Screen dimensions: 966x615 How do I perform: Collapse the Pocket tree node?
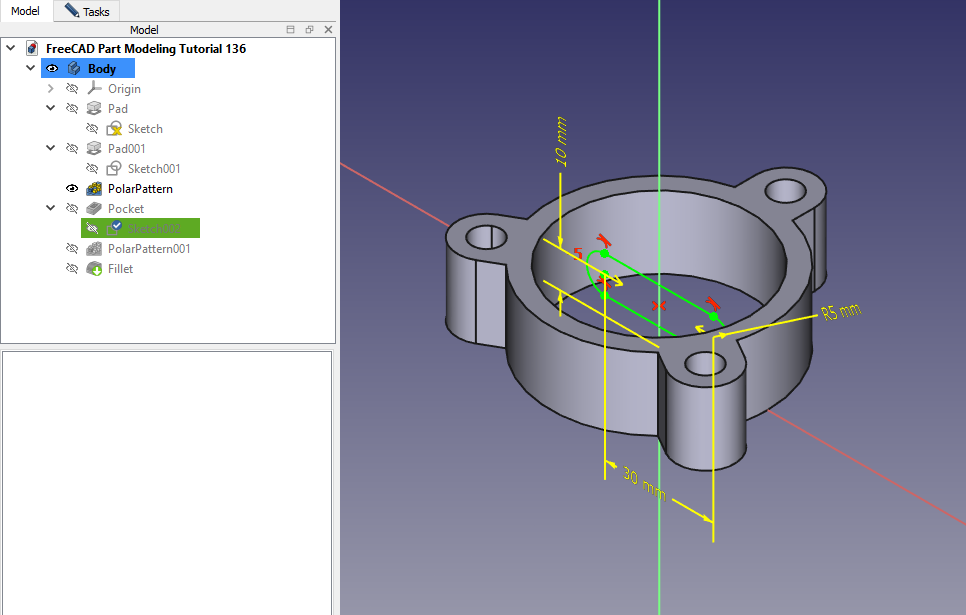(x=51, y=209)
